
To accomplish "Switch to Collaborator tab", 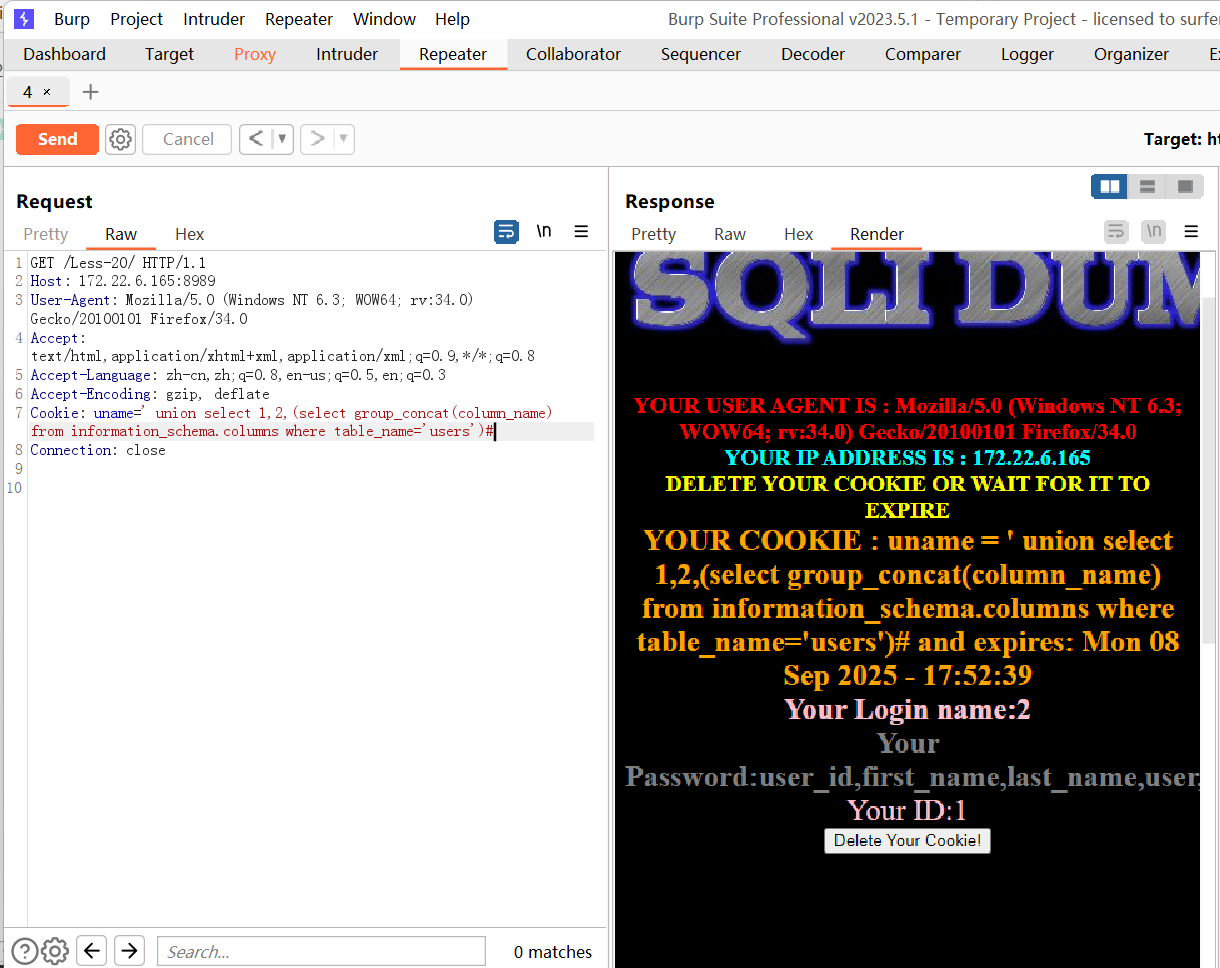I will click(573, 54).
